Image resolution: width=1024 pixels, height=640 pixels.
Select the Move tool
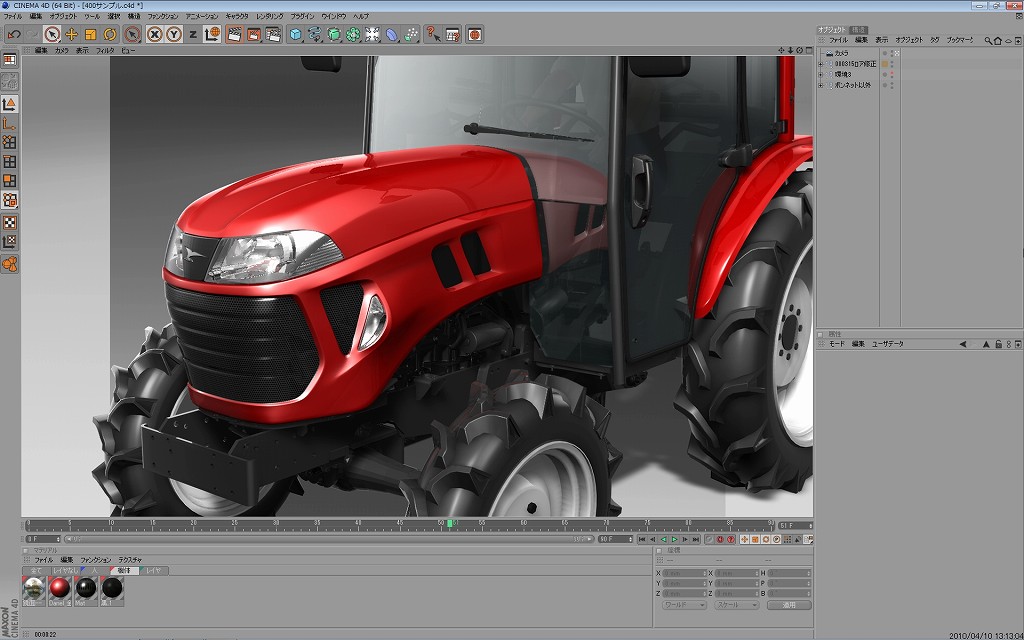pyautogui.click(x=71, y=34)
